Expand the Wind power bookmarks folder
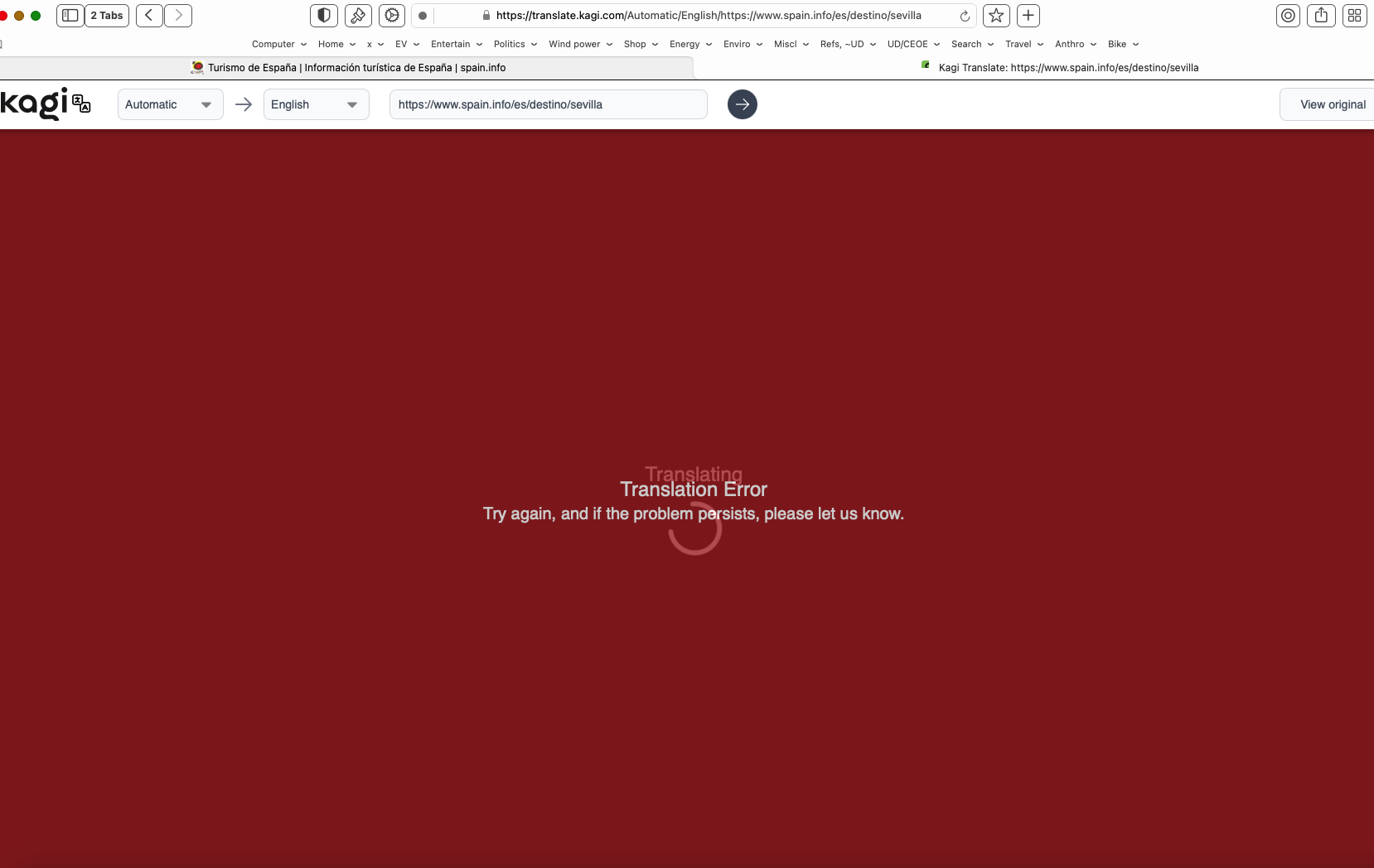This screenshot has width=1374, height=868. click(x=580, y=44)
